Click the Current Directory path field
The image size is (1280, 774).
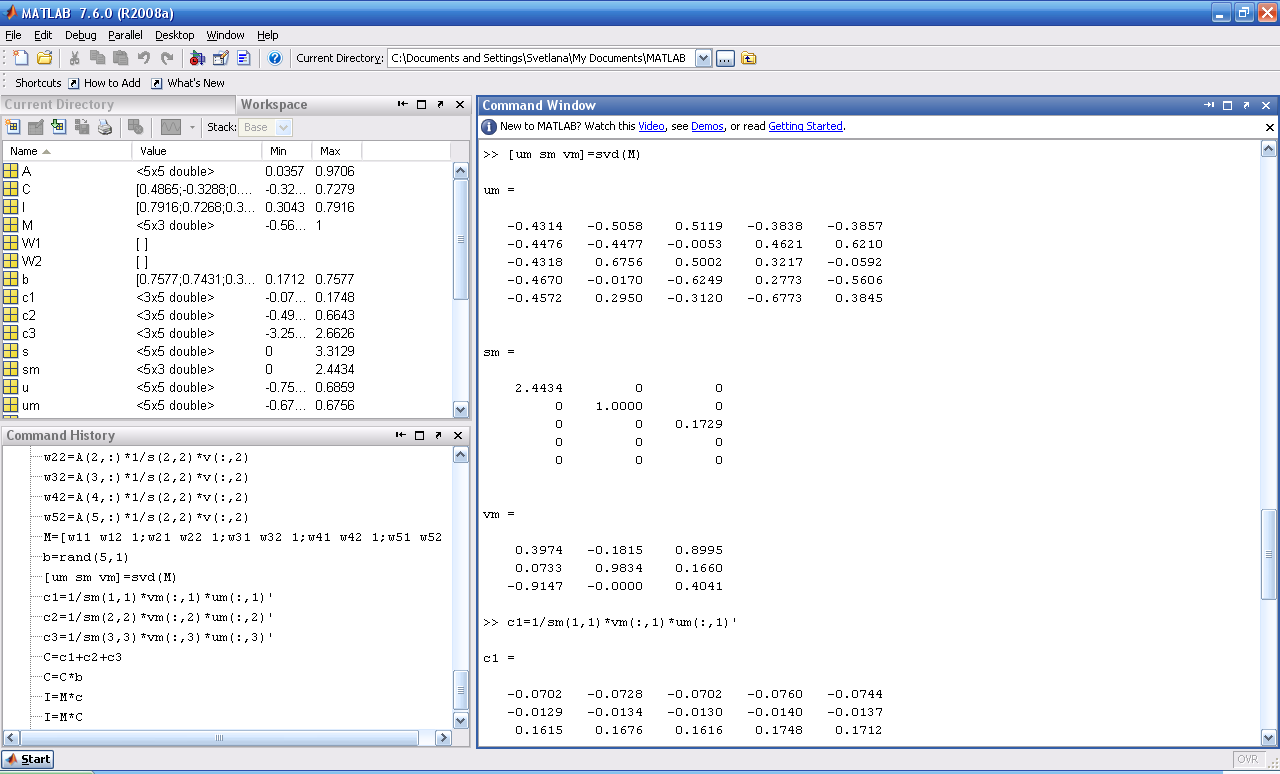tap(541, 58)
